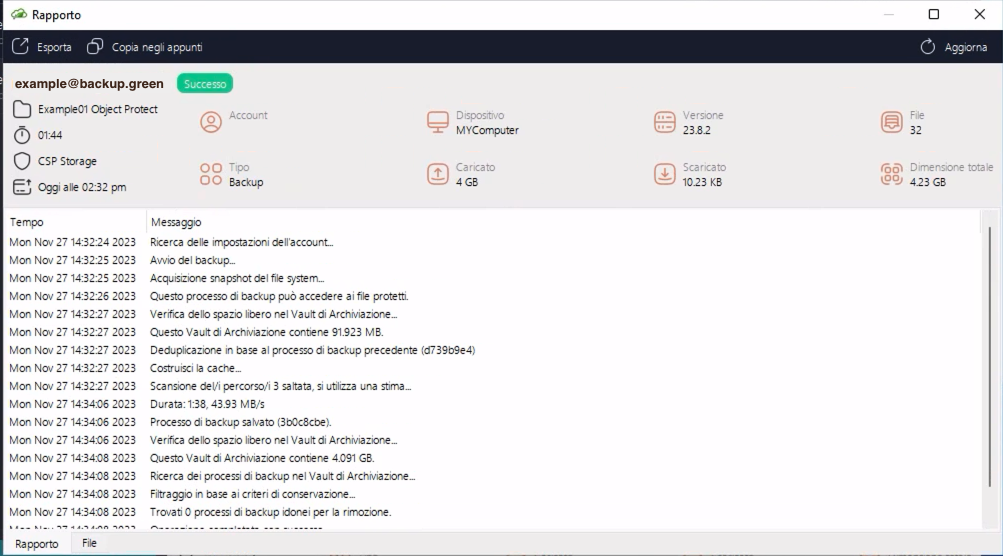Click the Tipo Backup icon
This screenshot has width=1003, height=556.
[x=211, y=174]
